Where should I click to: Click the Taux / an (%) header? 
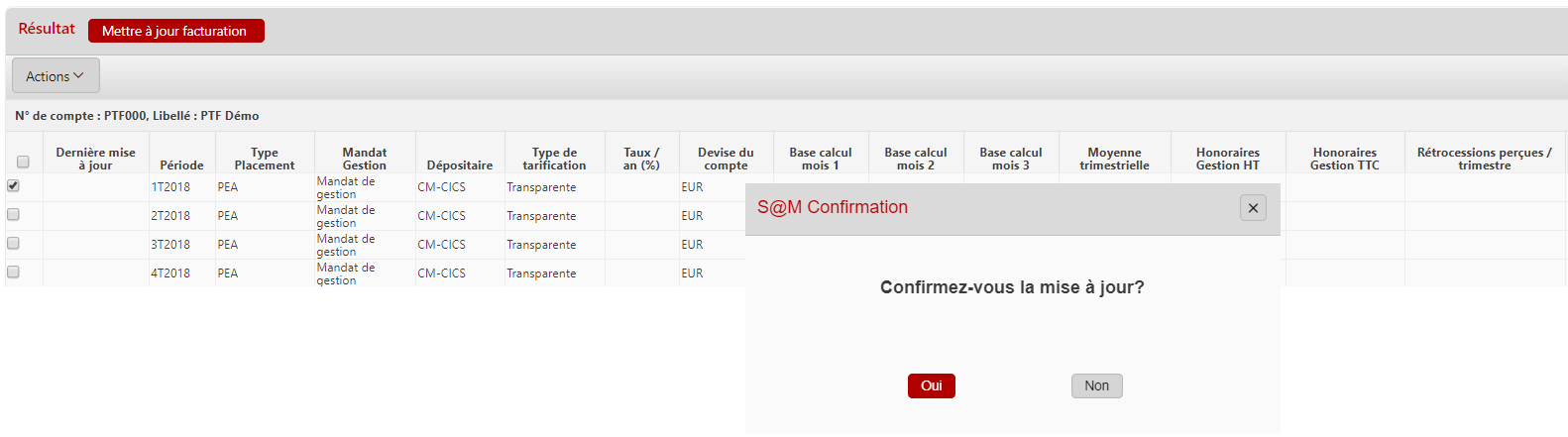(641, 159)
